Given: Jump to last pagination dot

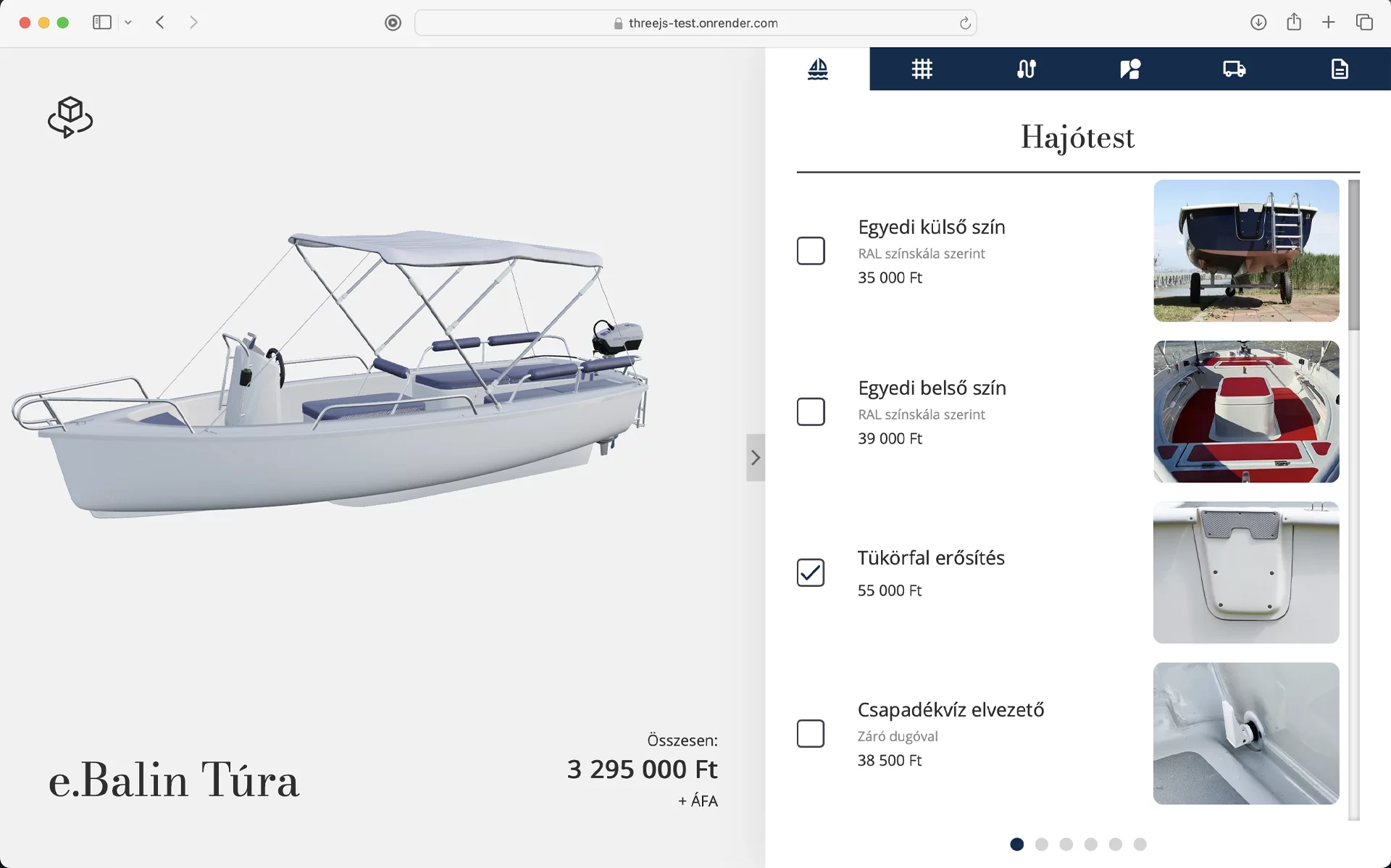Looking at the screenshot, I should point(1140,844).
